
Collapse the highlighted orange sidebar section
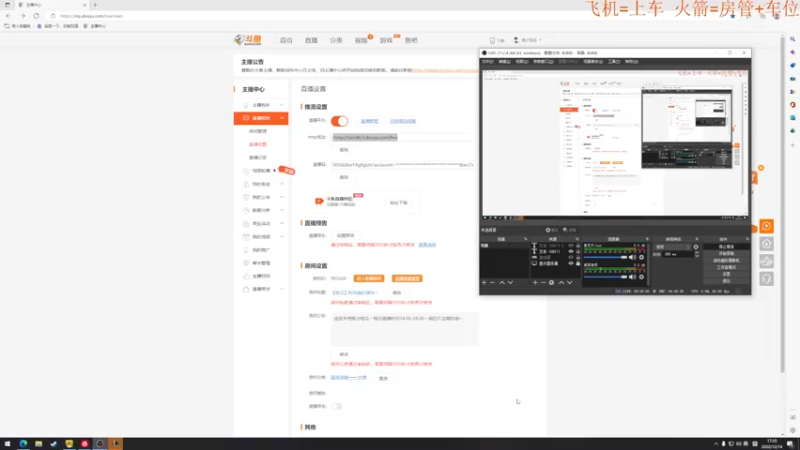coord(282,118)
